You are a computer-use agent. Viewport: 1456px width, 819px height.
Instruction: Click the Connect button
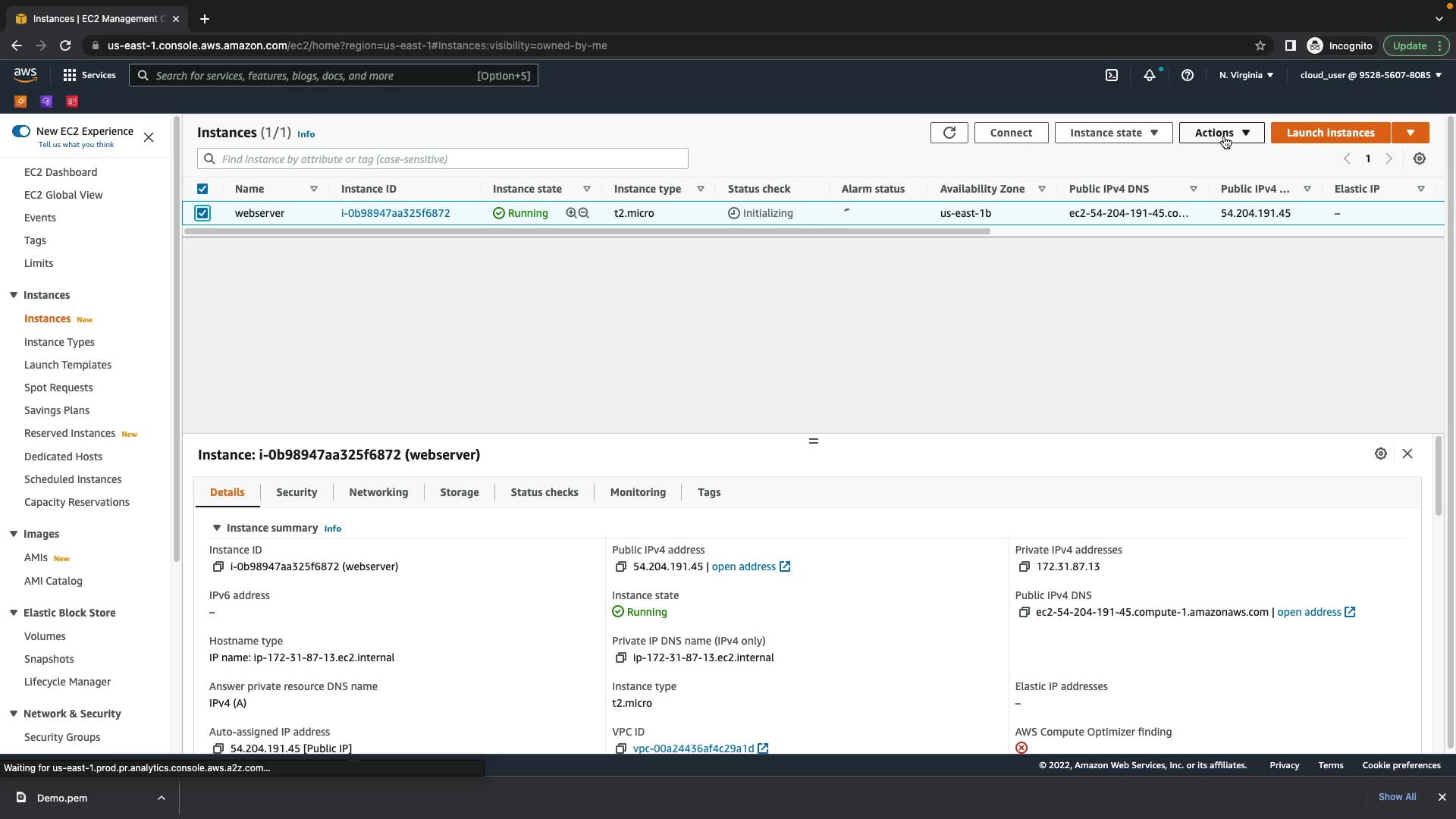point(1011,133)
